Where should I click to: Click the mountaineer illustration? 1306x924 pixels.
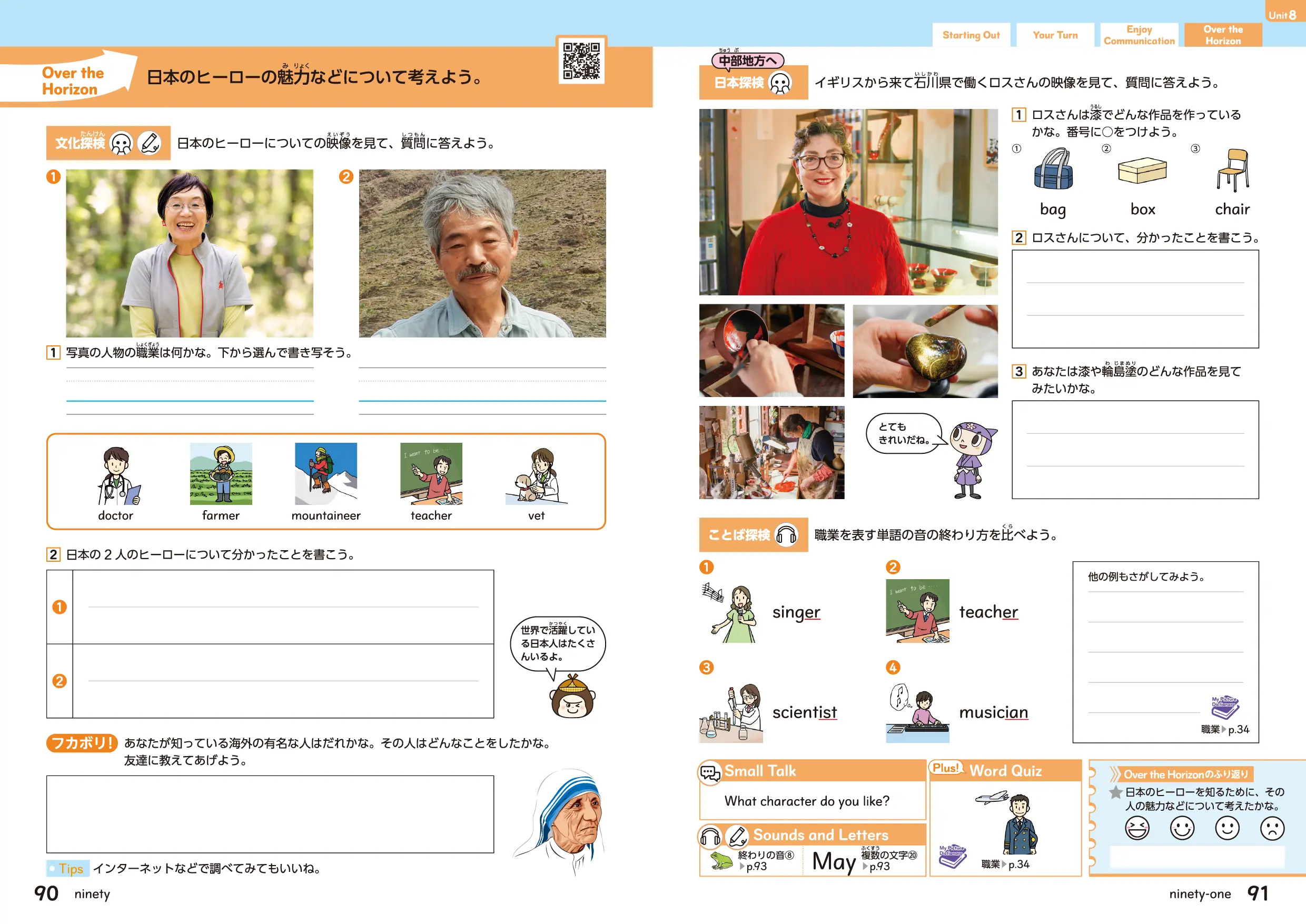325,473
